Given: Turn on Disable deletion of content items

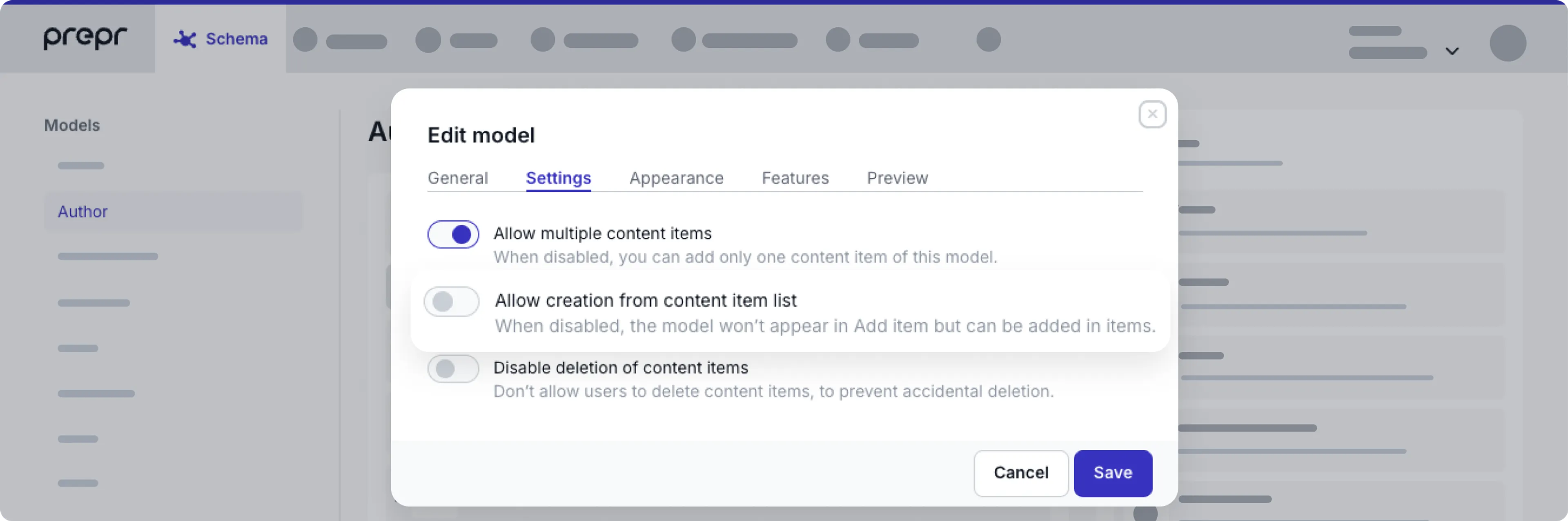Looking at the screenshot, I should 453,369.
